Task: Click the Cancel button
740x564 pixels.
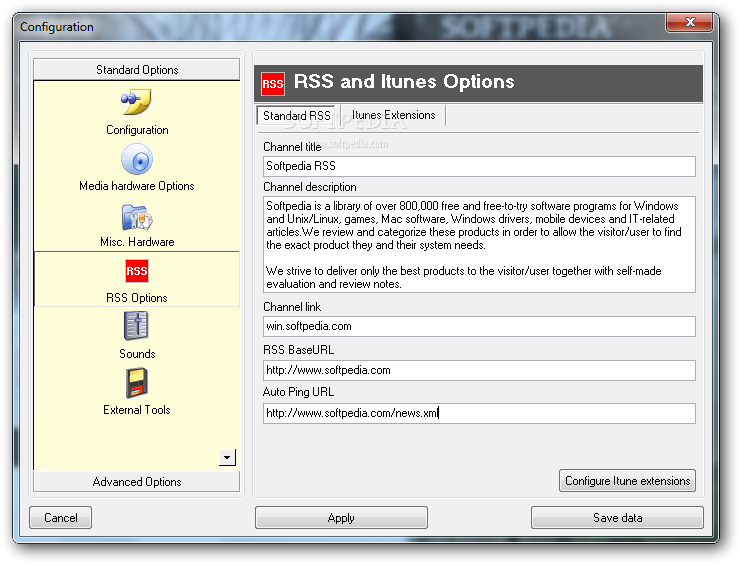Action: click(x=60, y=518)
